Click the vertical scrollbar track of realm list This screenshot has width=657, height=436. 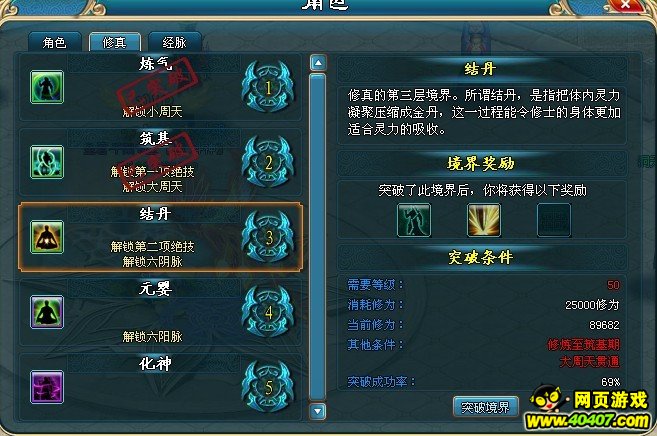tap(318, 237)
